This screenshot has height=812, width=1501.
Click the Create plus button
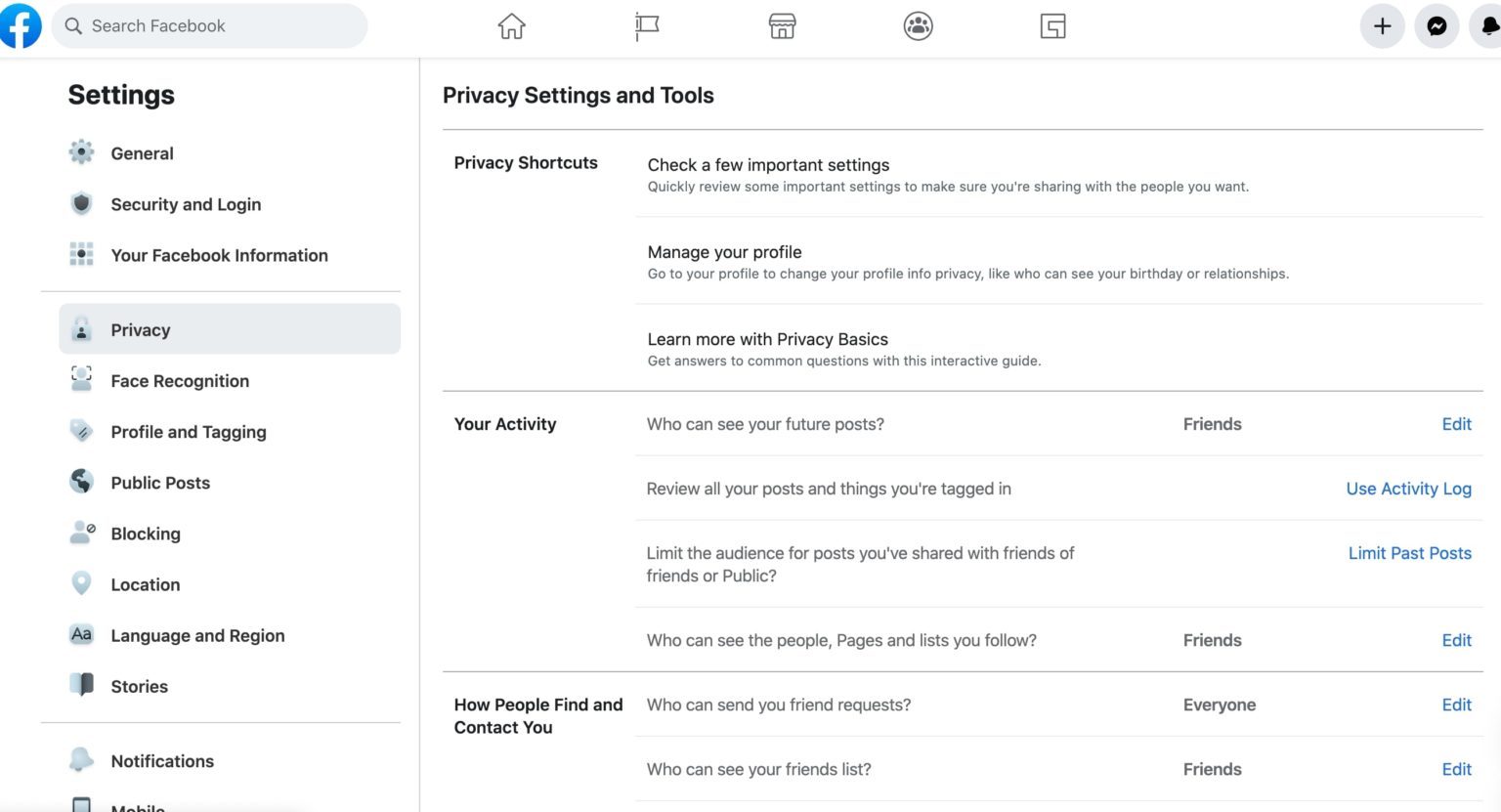(1382, 26)
